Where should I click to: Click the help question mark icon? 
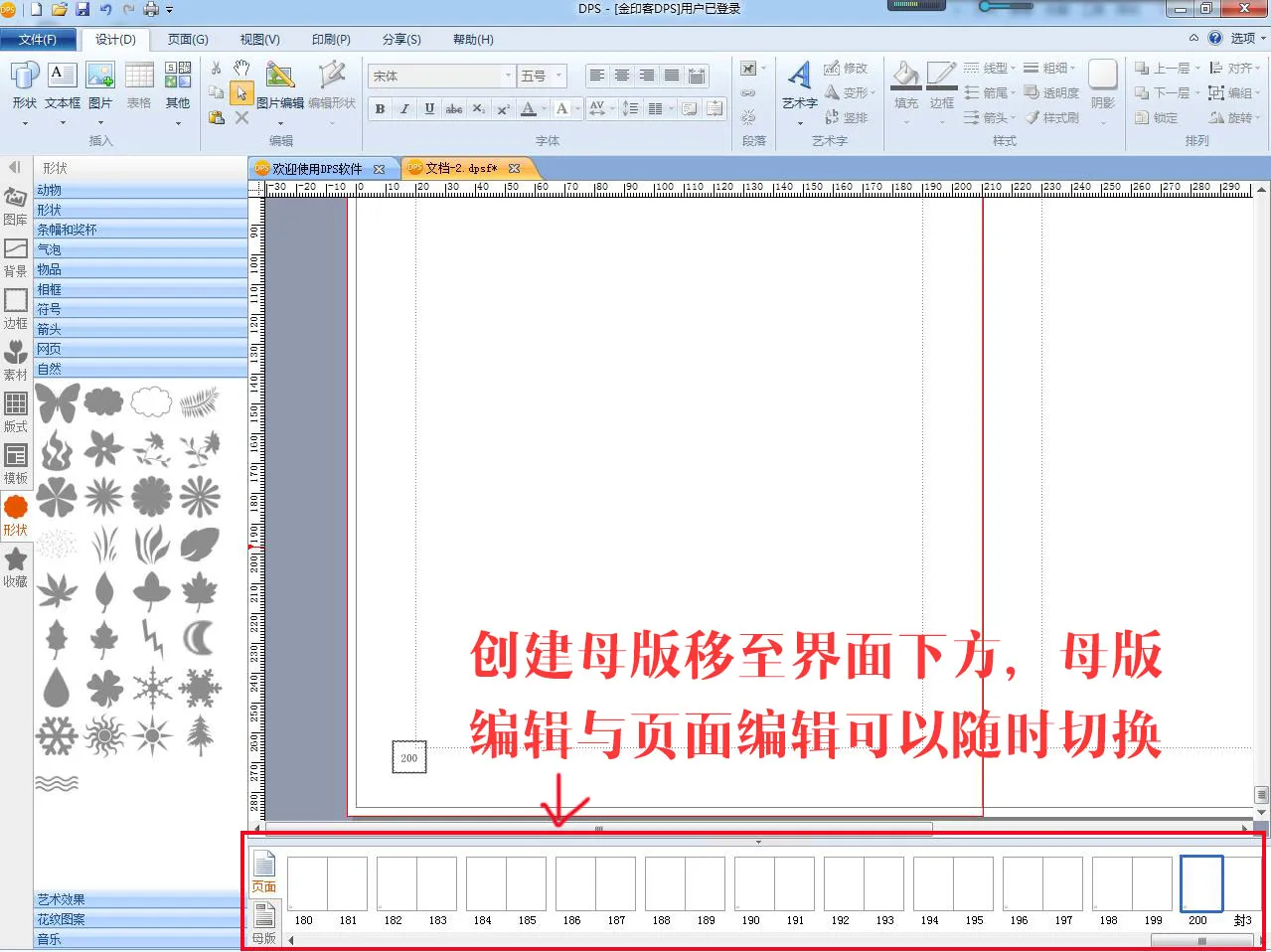[1215, 39]
